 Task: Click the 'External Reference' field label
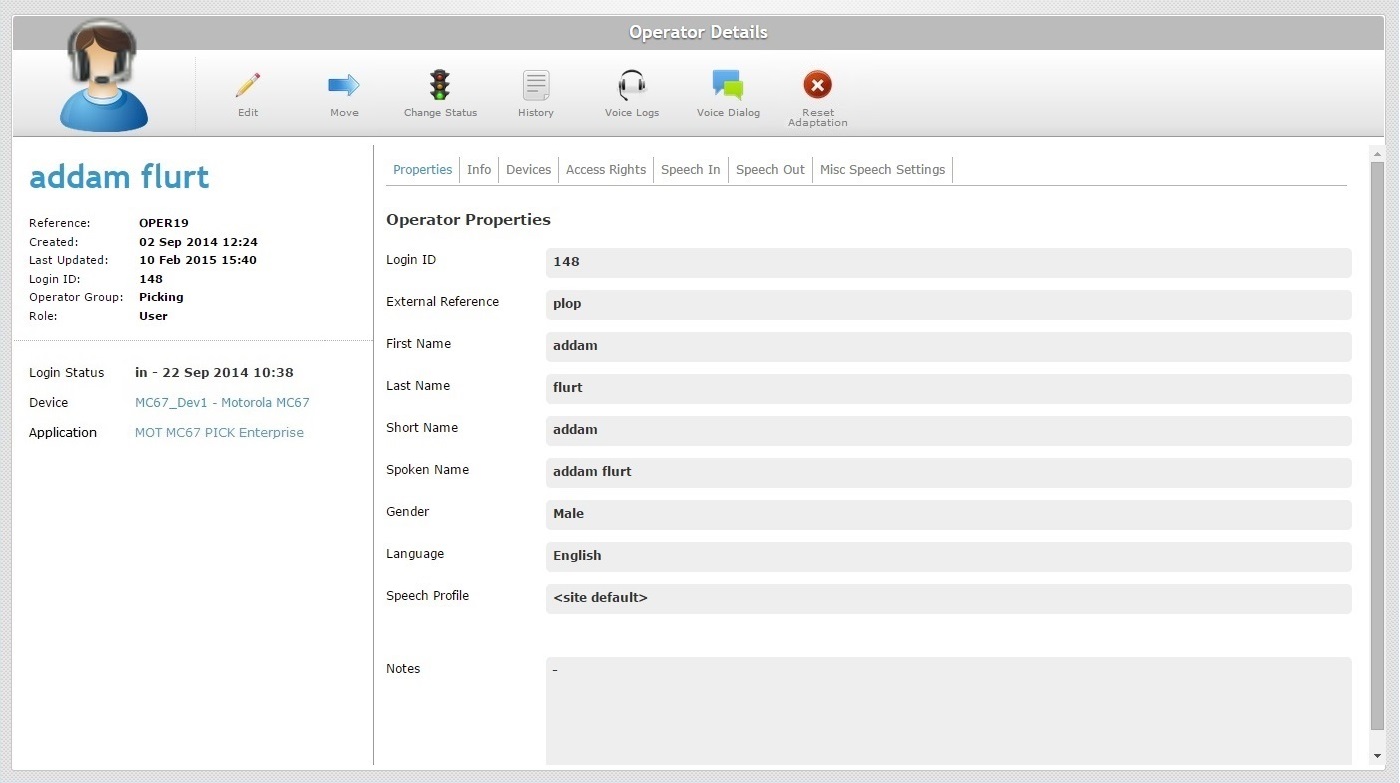[x=442, y=302]
